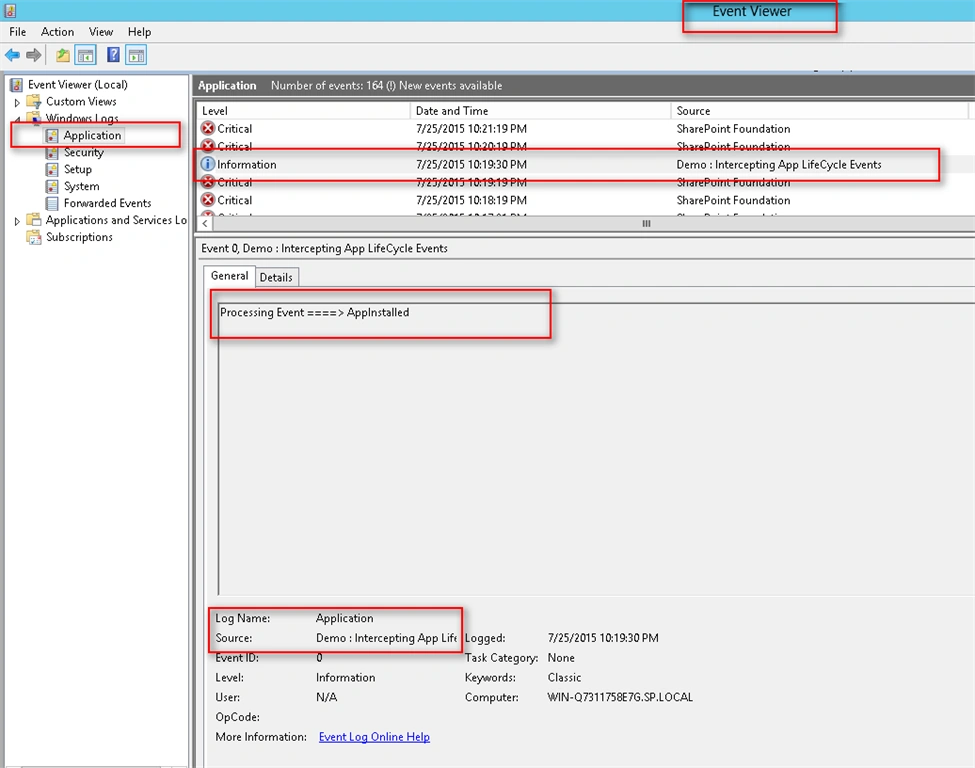The image size is (975, 768).
Task: Open the blue Help question-mark icon
Action: [x=113, y=55]
